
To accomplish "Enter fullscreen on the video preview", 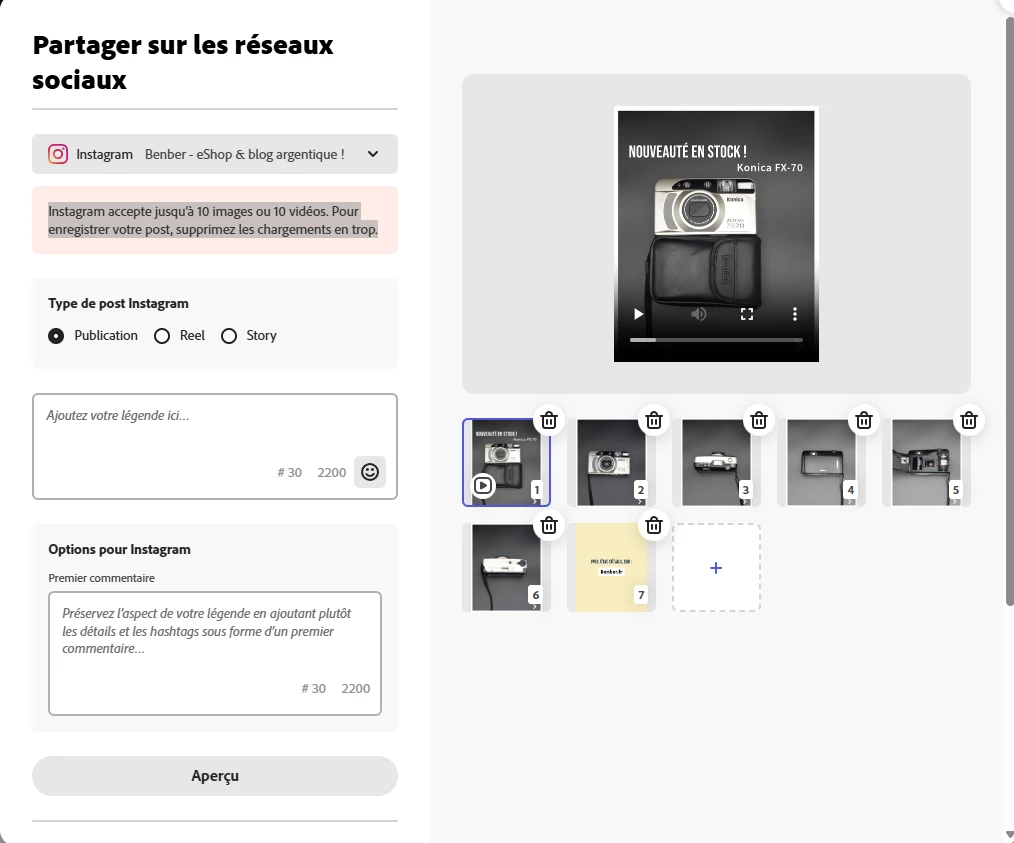I will pyautogui.click(x=747, y=314).
